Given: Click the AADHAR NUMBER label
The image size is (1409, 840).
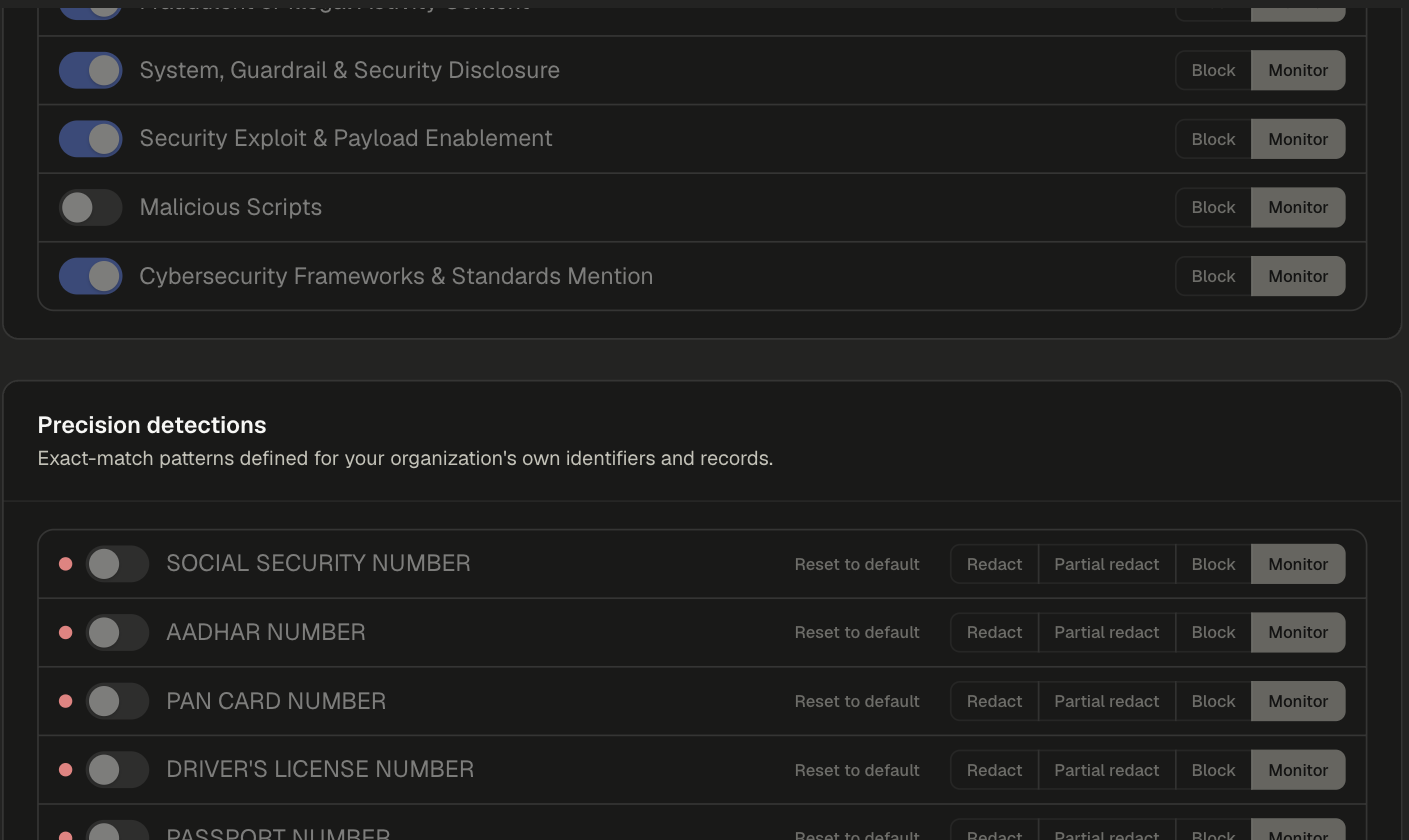Looking at the screenshot, I should click(x=266, y=632).
